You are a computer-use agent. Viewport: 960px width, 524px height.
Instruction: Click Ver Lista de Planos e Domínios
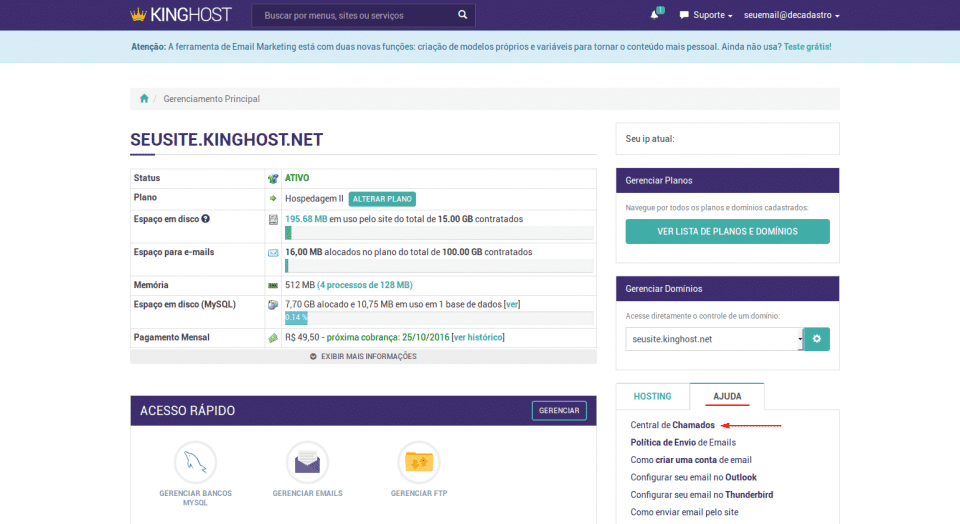tap(727, 231)
